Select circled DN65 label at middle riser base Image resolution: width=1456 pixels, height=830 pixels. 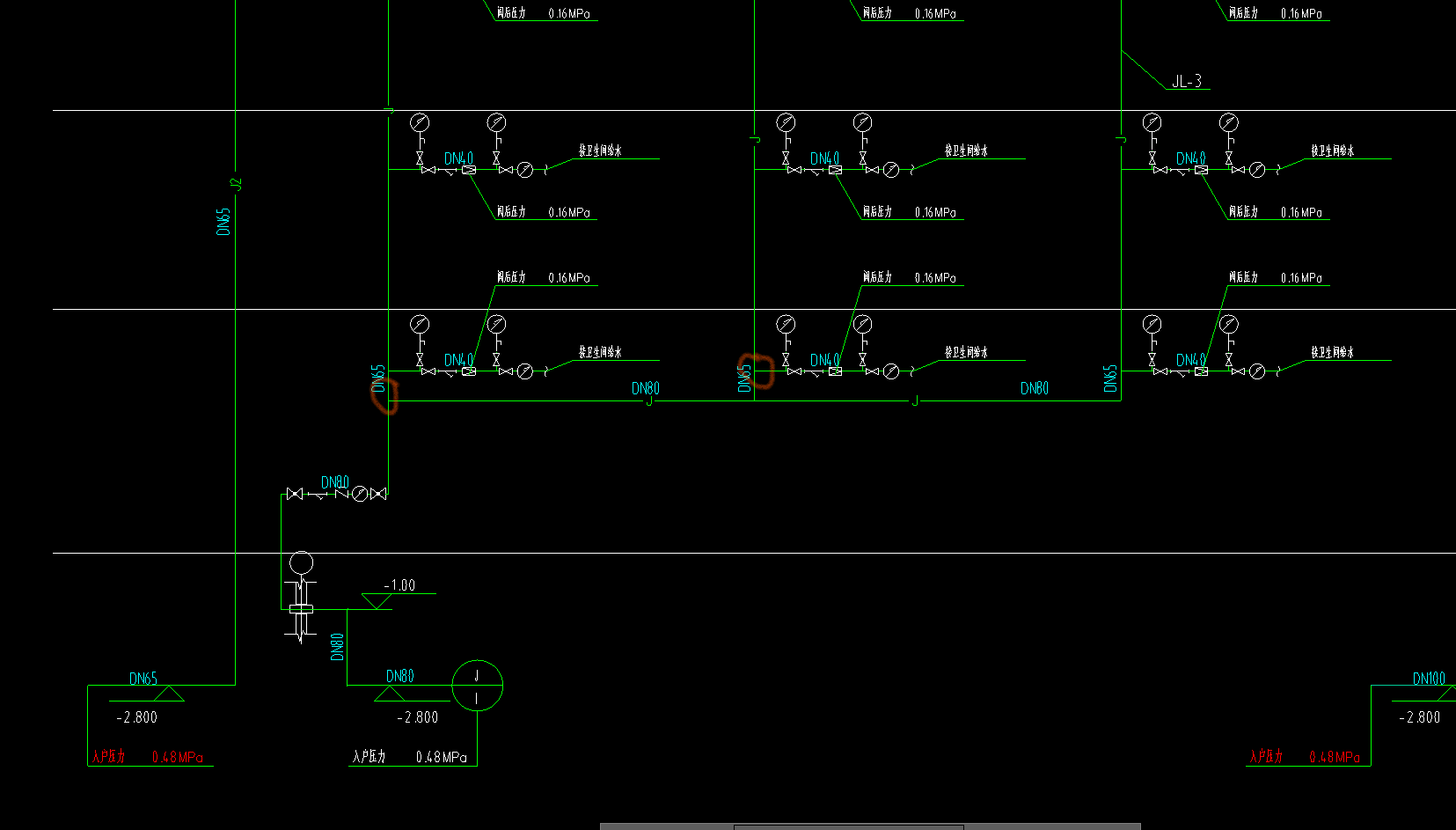click(x=745, y=378)
